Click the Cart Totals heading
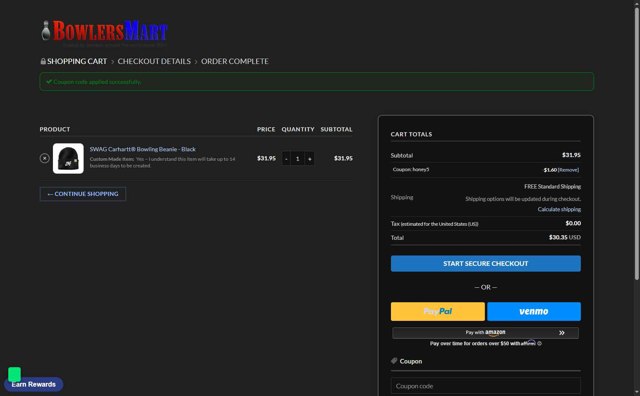 point(411,134)
